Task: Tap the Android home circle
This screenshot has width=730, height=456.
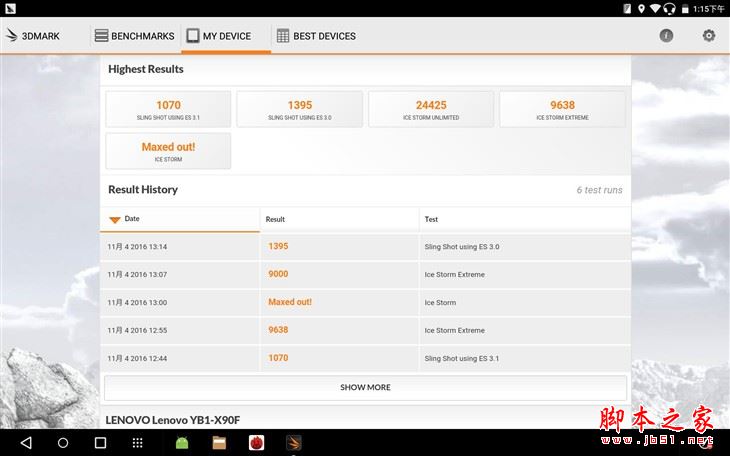Action: (x=63, y=442)
